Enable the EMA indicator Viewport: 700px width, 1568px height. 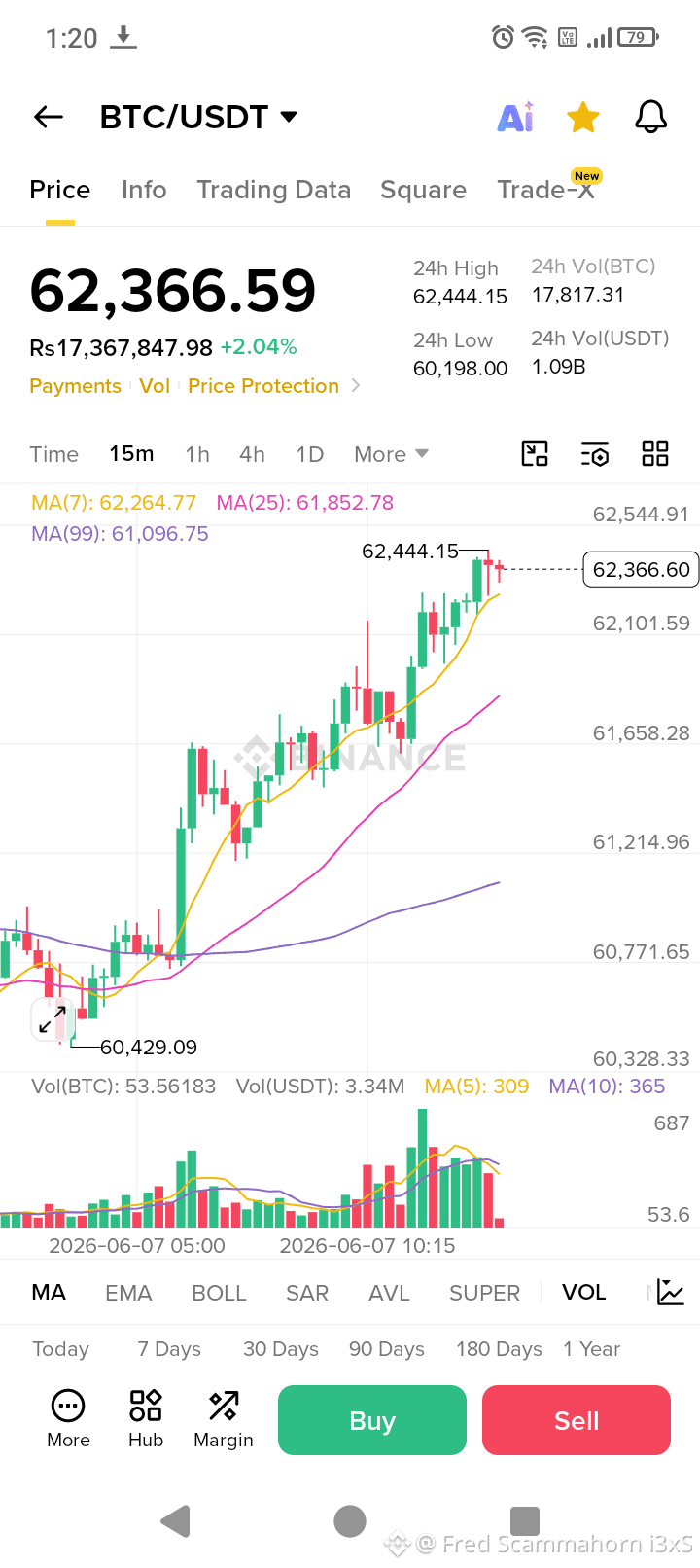128,1293
